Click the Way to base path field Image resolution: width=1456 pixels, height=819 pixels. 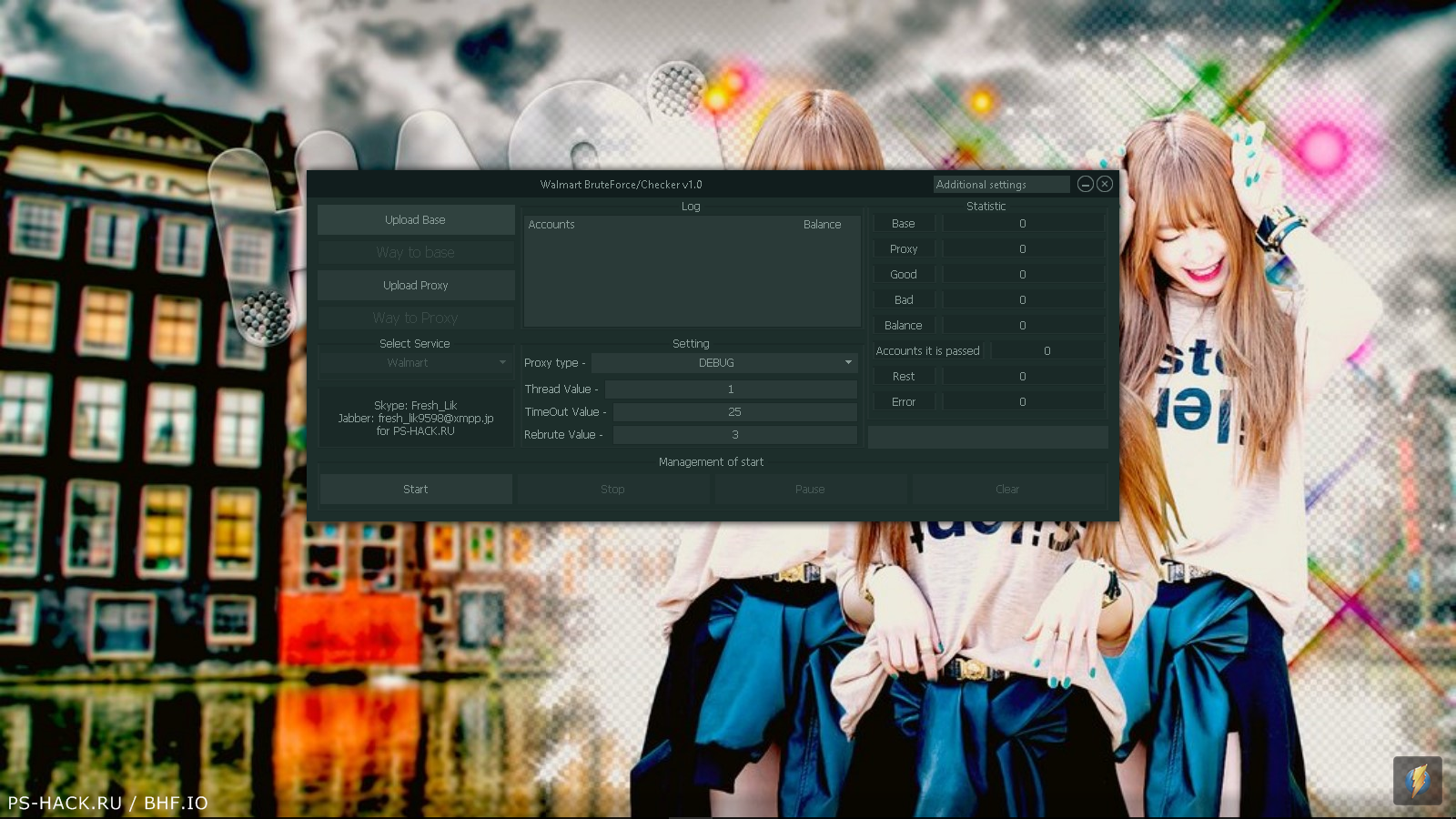pos(415,253)
